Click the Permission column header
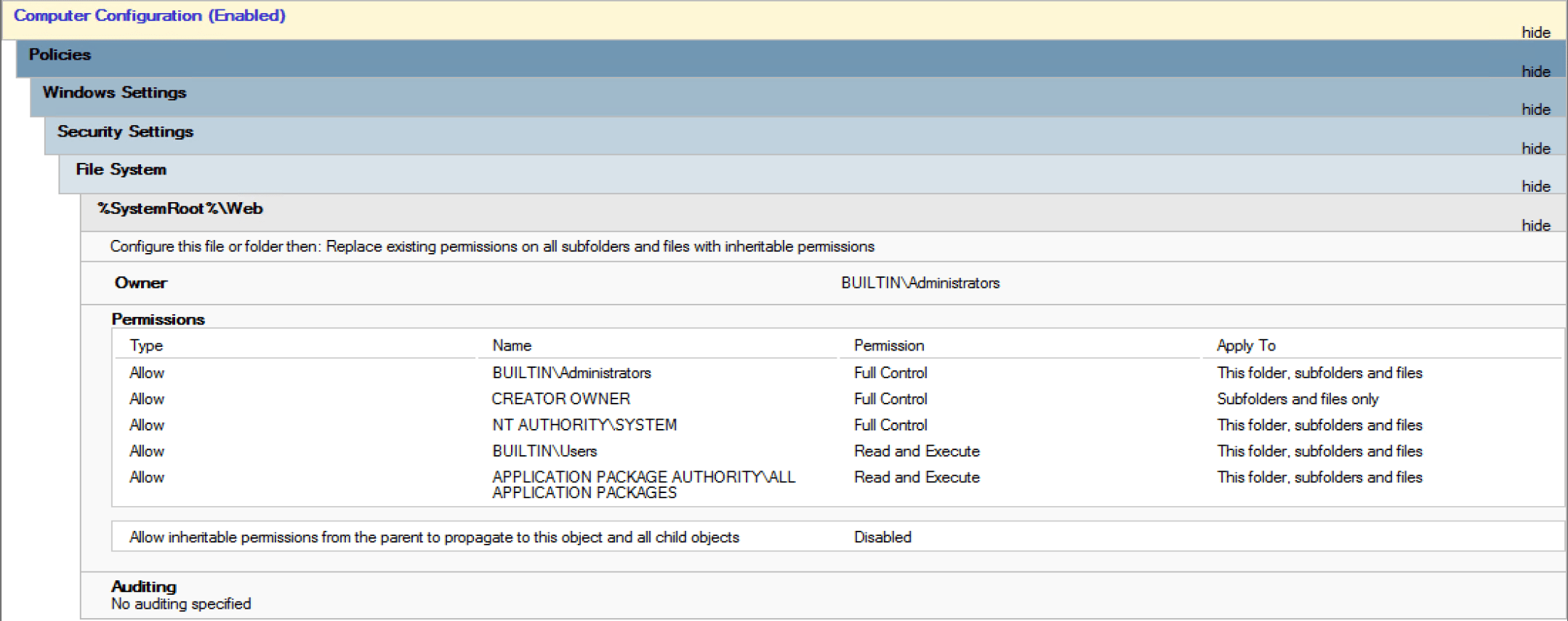 (888, 345)
